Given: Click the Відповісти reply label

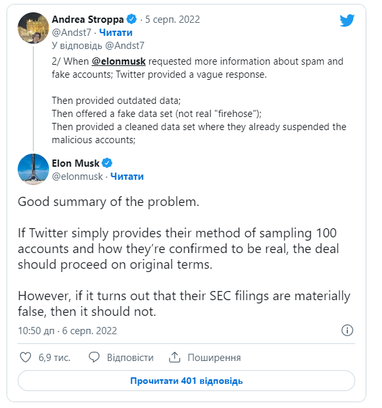Looking at the screenshot, I should tap(130, 358).
